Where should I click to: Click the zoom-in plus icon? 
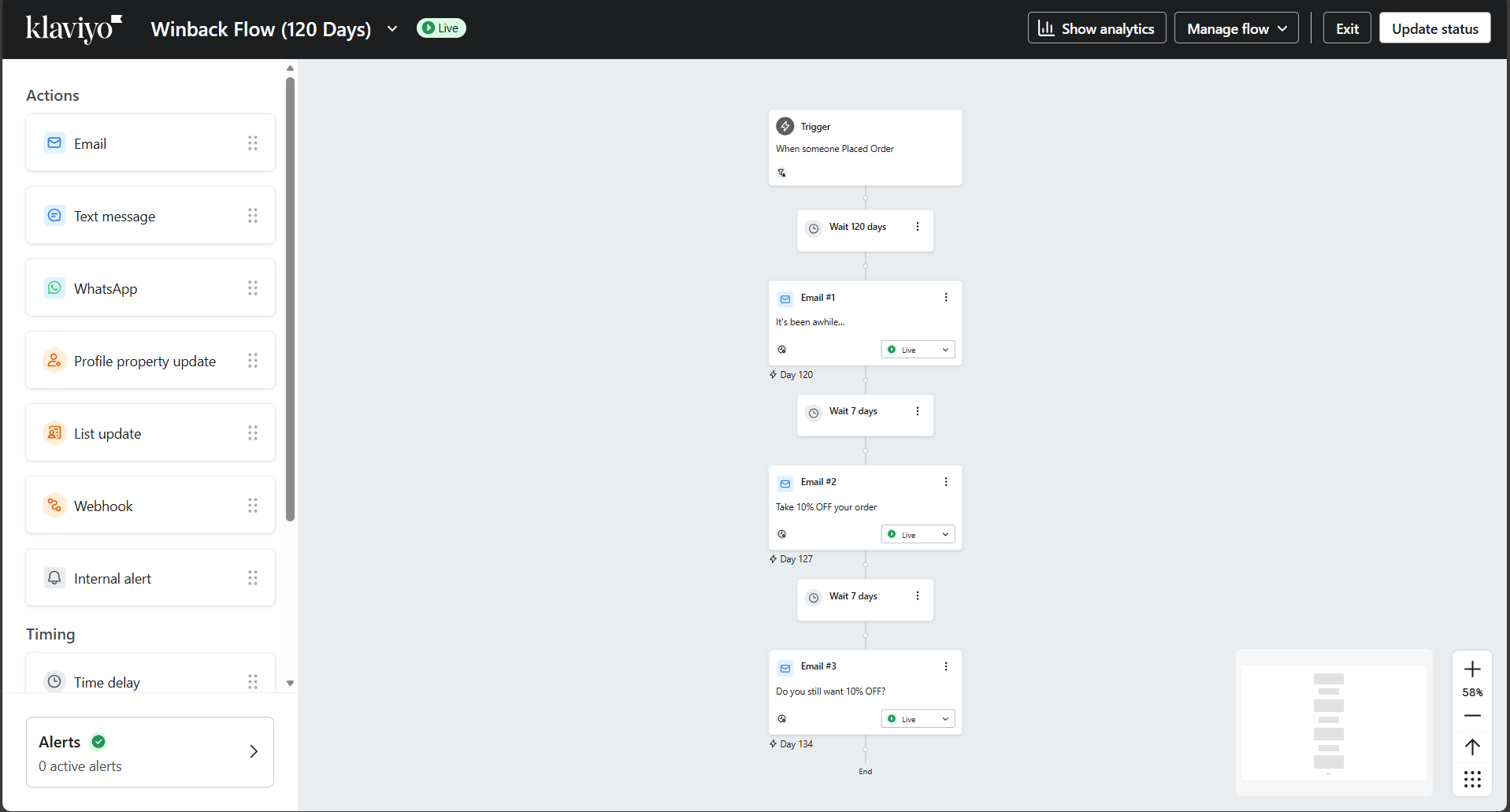[x=1472, y=669]
